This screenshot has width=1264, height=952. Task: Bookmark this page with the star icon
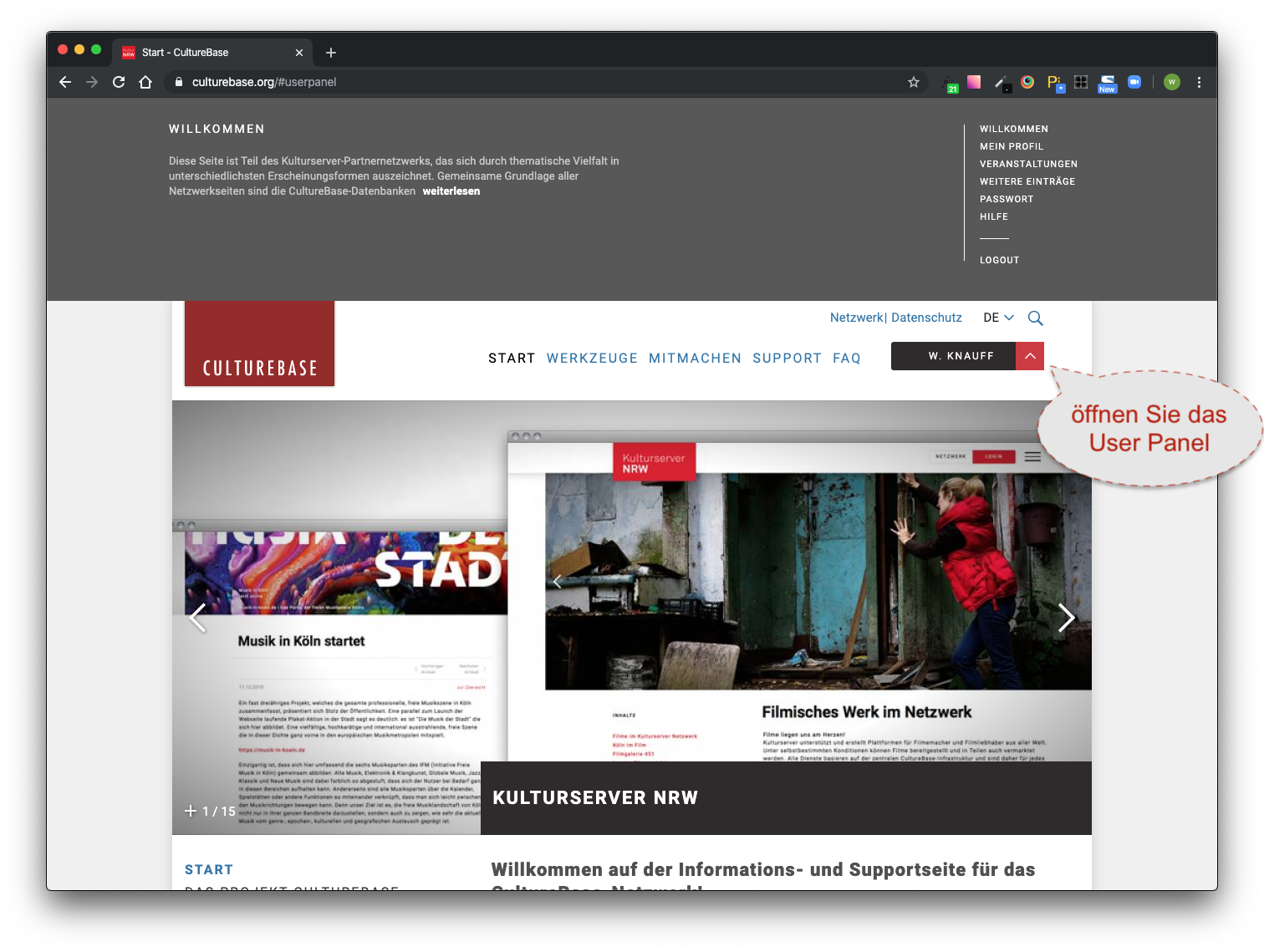click(x=914, y=82)
